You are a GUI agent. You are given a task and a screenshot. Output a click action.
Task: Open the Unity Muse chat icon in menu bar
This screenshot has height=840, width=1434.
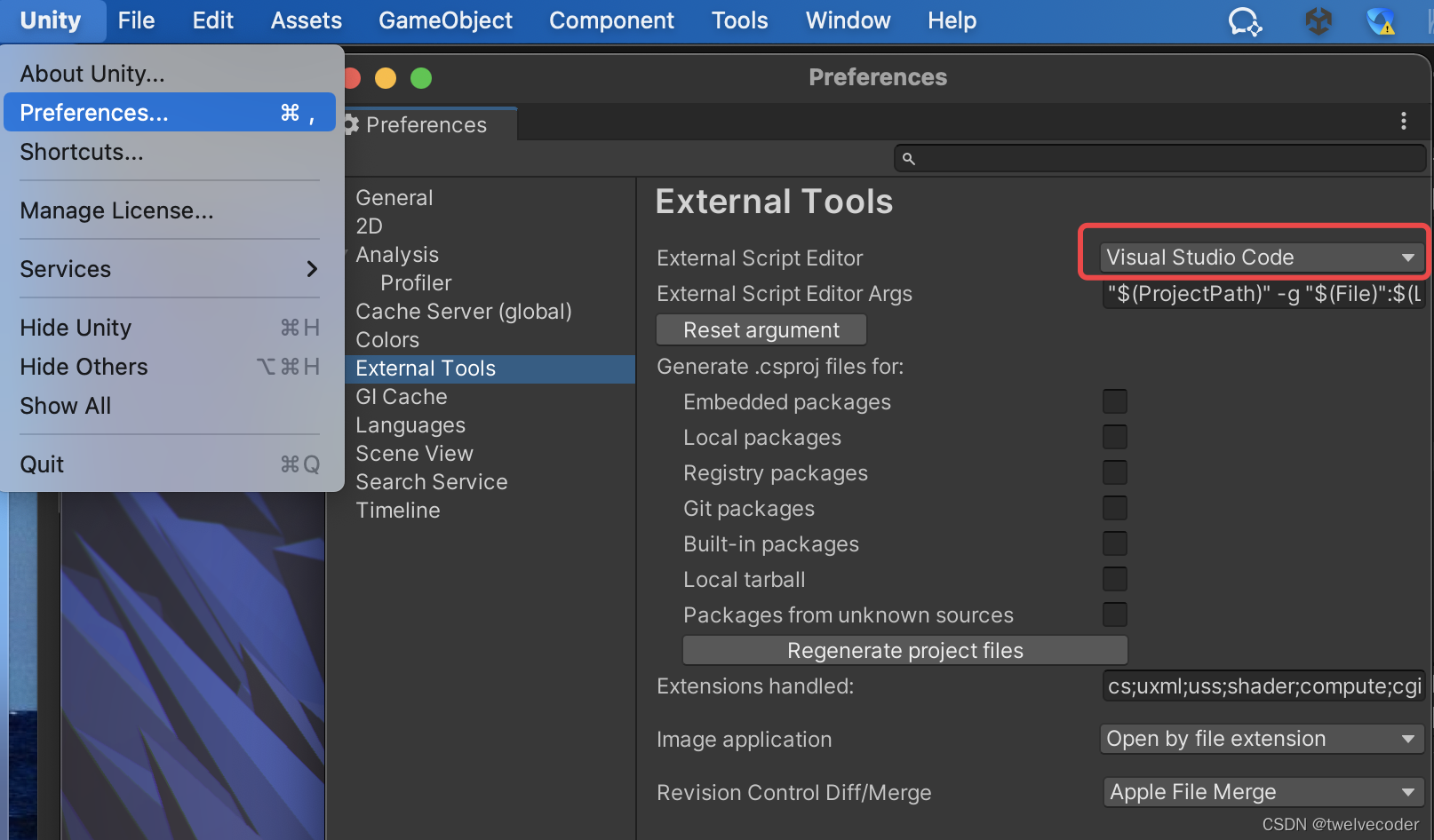pyautogui.click(x=1245, y=20)
